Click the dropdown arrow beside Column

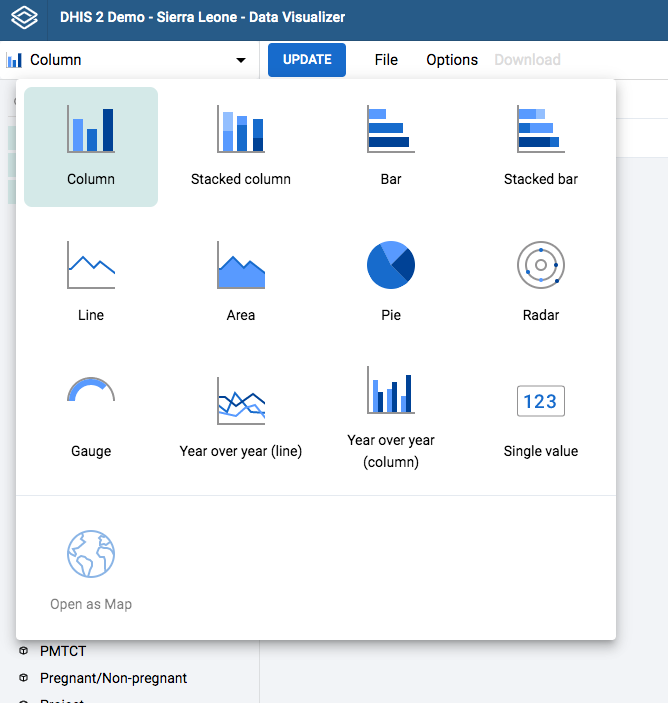click(x=241, y=60)
